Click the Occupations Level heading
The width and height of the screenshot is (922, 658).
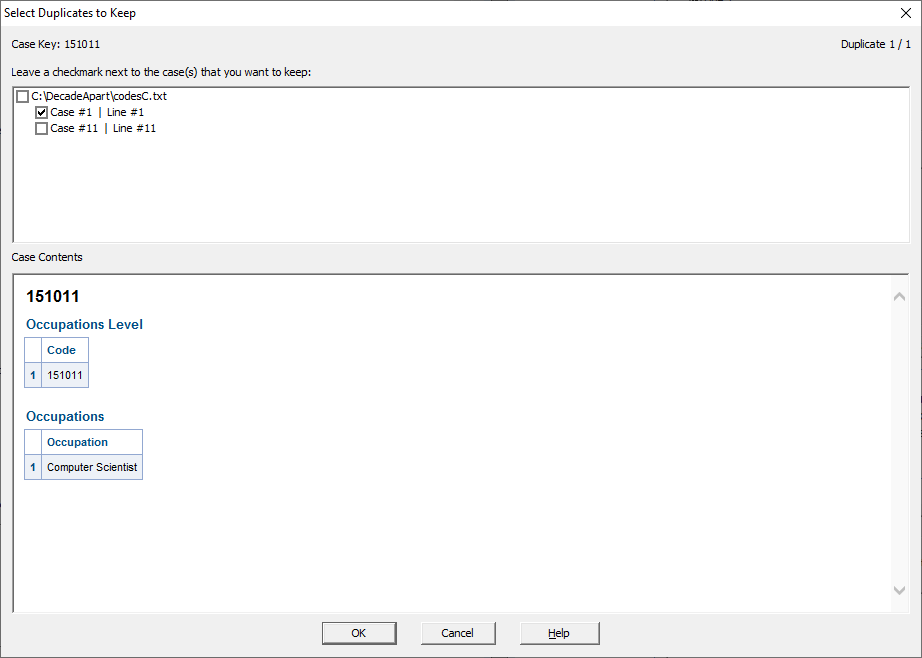coord(84,324)
